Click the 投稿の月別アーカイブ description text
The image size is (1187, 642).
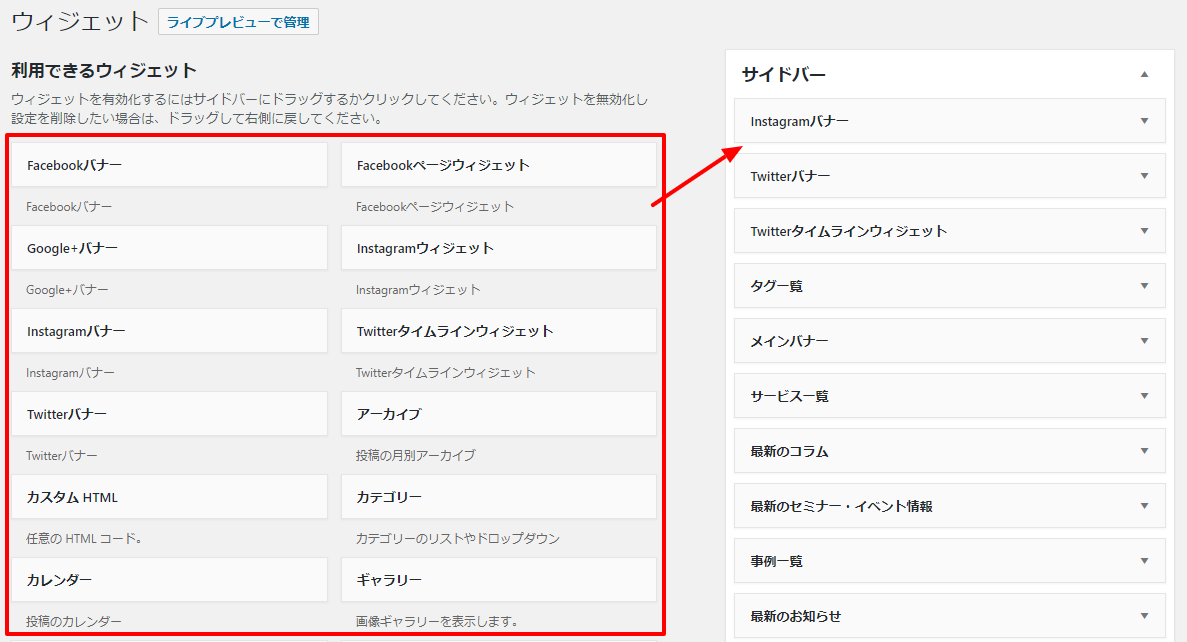(416, 455)
